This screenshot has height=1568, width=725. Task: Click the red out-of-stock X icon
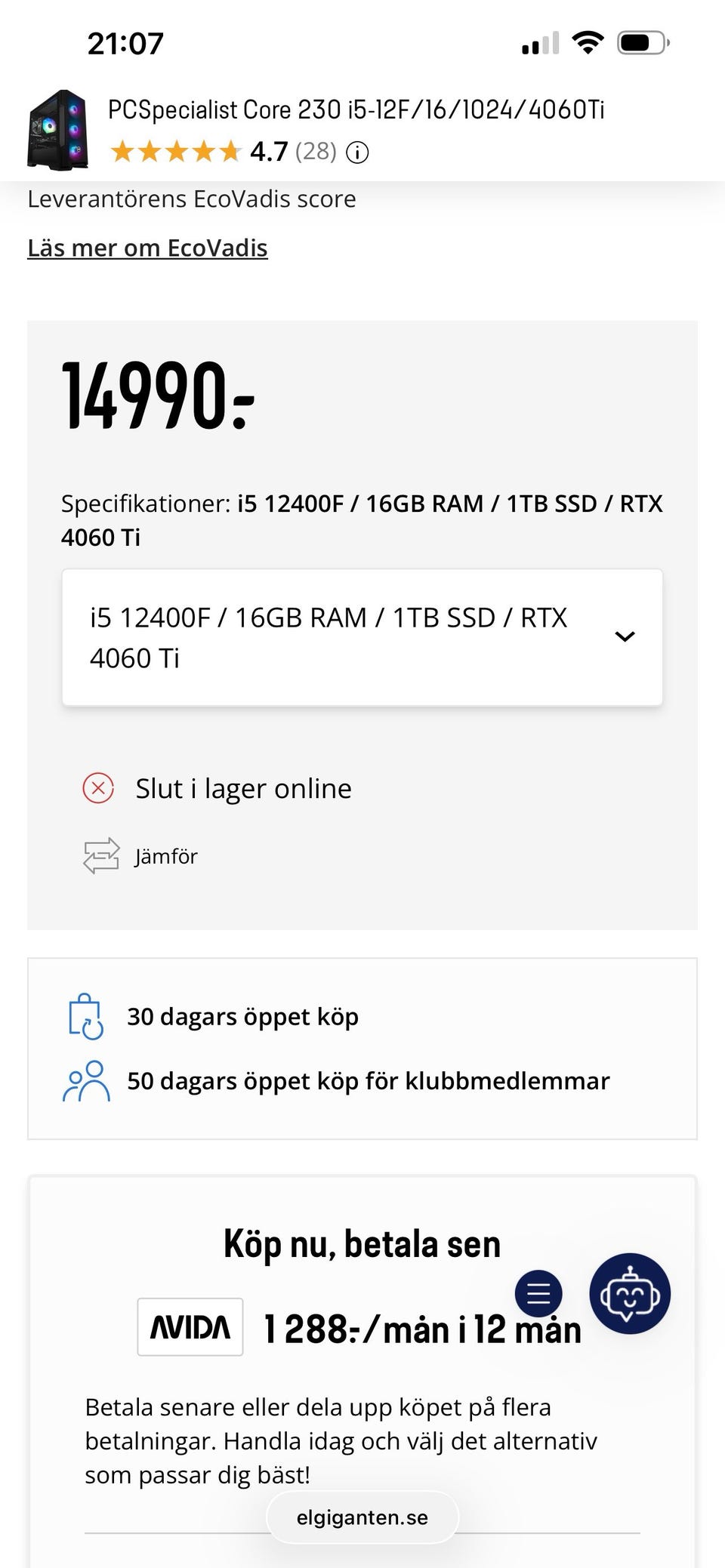point(98,788)
